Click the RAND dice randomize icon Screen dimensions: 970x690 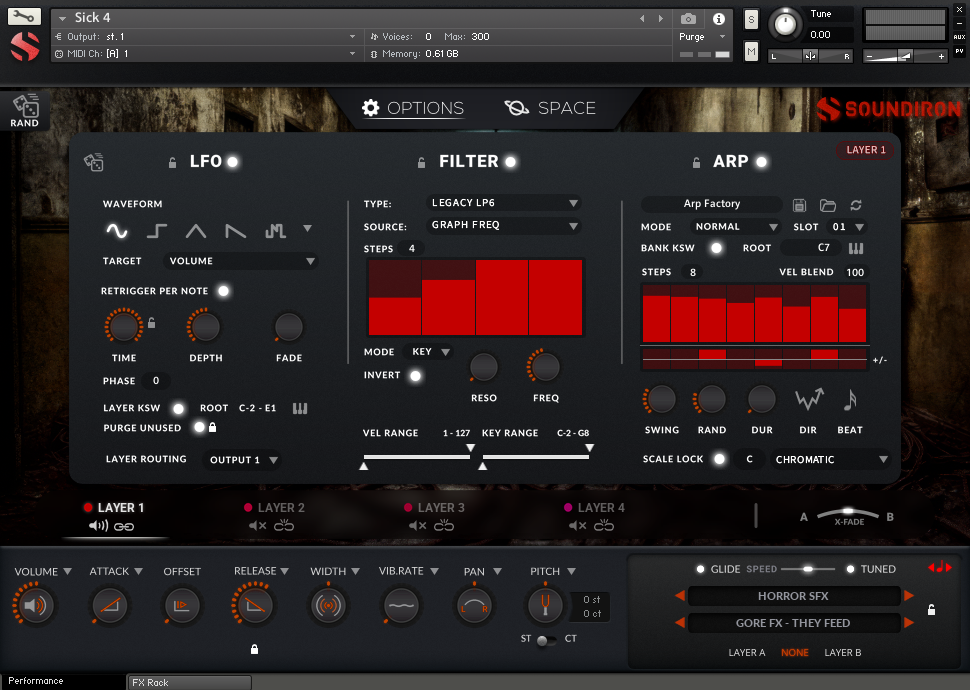pyautogui.click(x=25, y=111)
